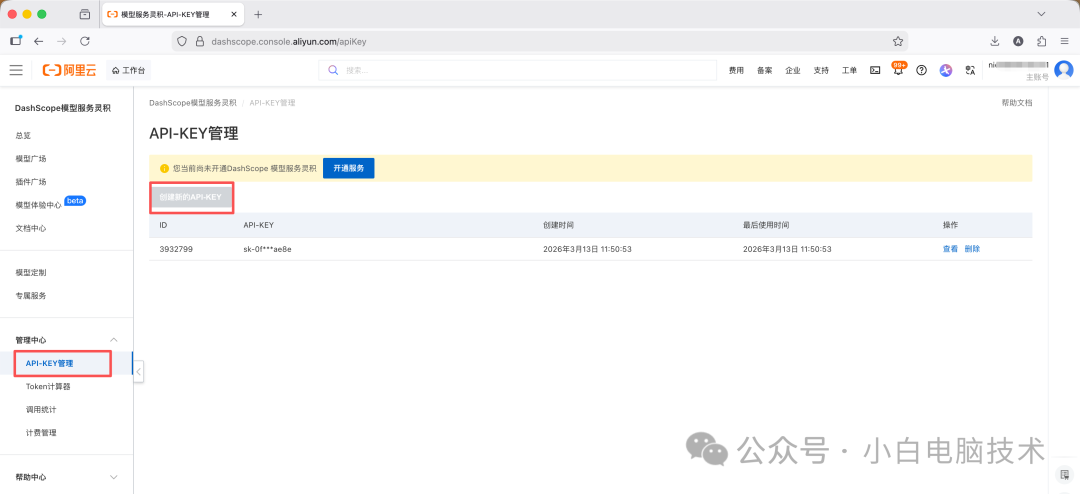
Task: Expand the list all tabs chevron
Action: (1041, 14)
